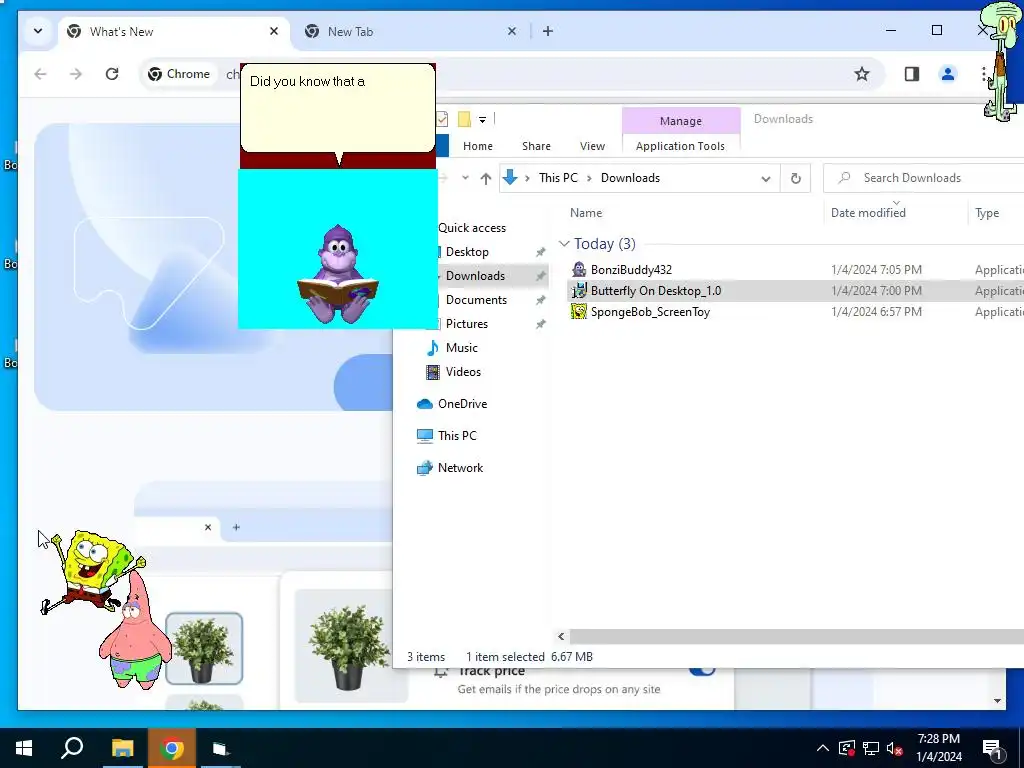The image size is (1024, 768).
Task: Click chevron after This PC in breadcrumb
Action: [588, 178]
